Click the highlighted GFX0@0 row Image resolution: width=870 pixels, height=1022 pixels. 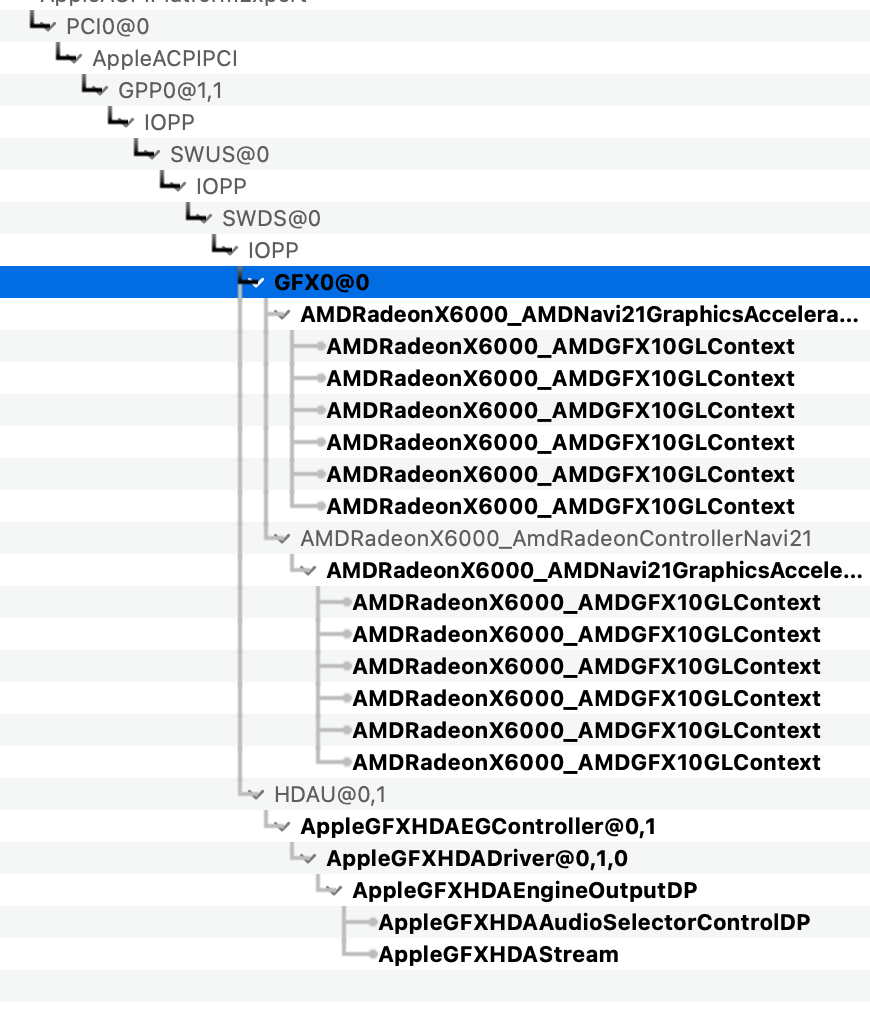point(435,282)
